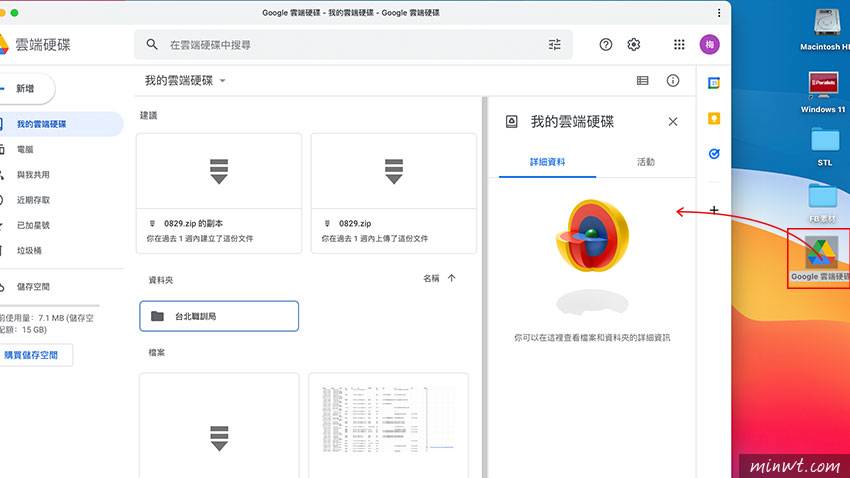
Task: Click the user account avatar
Action: point(709,45)
